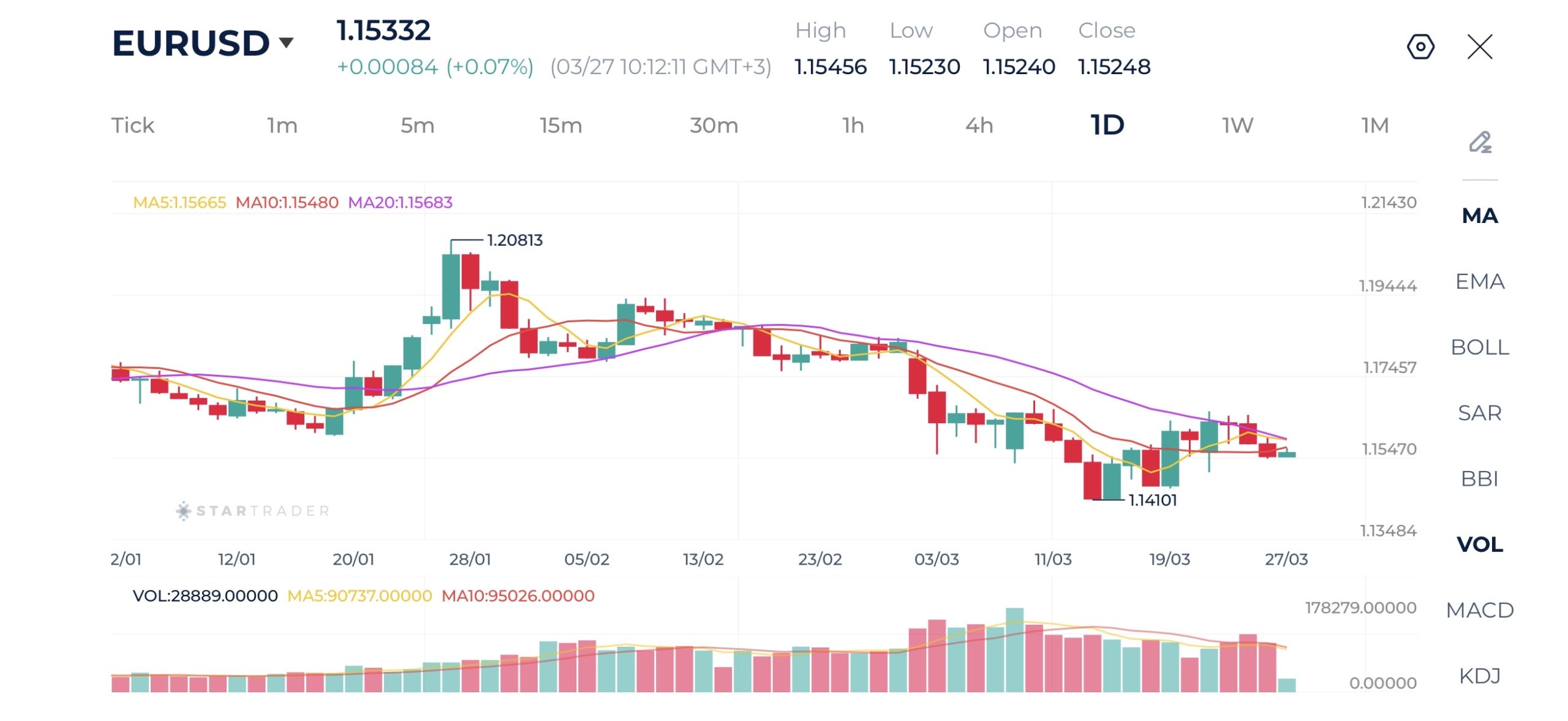Click the 1.20813 high price marker
This screenshot has width=1568, height=721.
point(514,240)
